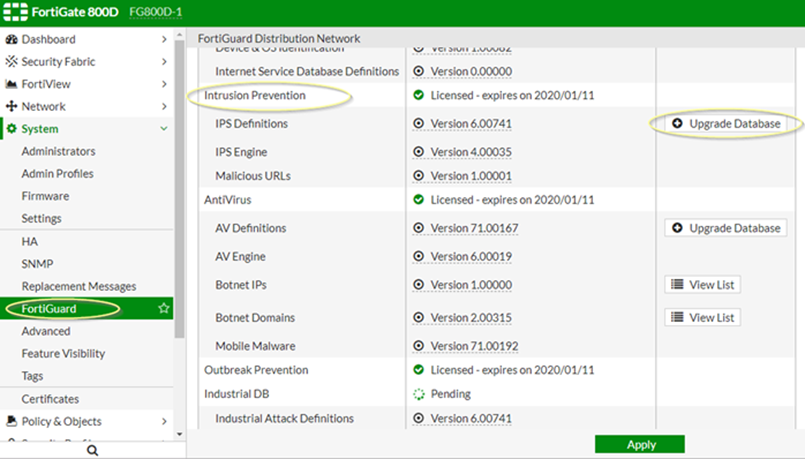Click the Botnet Domains Version 2.00315 text
The height and width of the screenshot is (459, 805).
pyautogui.click(x=471, y=318)
